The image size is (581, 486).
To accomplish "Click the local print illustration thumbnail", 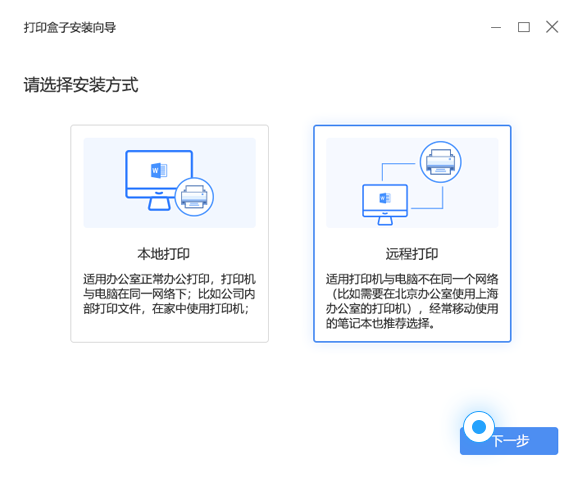I will (x=169, y=183).
